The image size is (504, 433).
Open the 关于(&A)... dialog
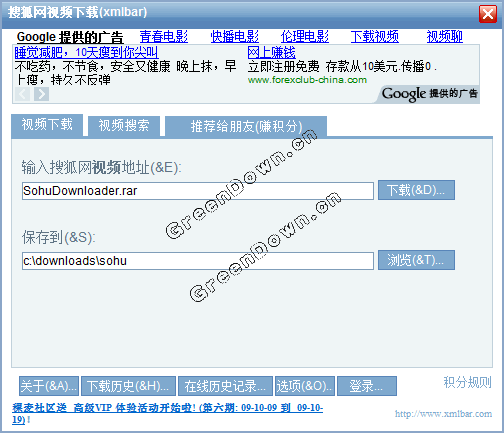[x=49, y=386]
